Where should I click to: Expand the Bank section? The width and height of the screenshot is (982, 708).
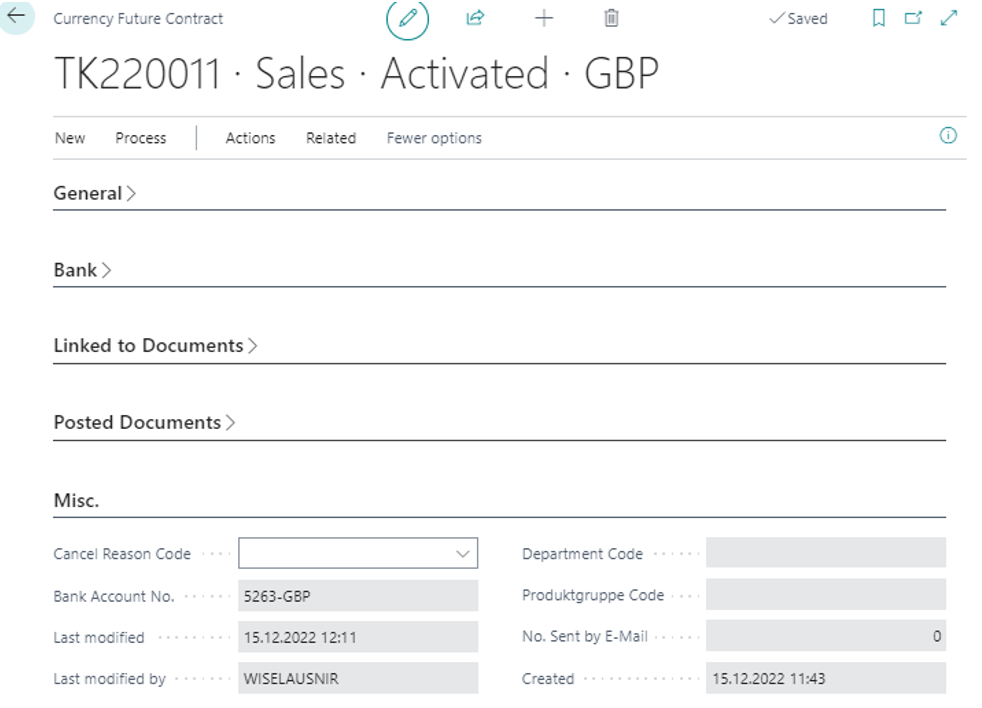point(76,270)
